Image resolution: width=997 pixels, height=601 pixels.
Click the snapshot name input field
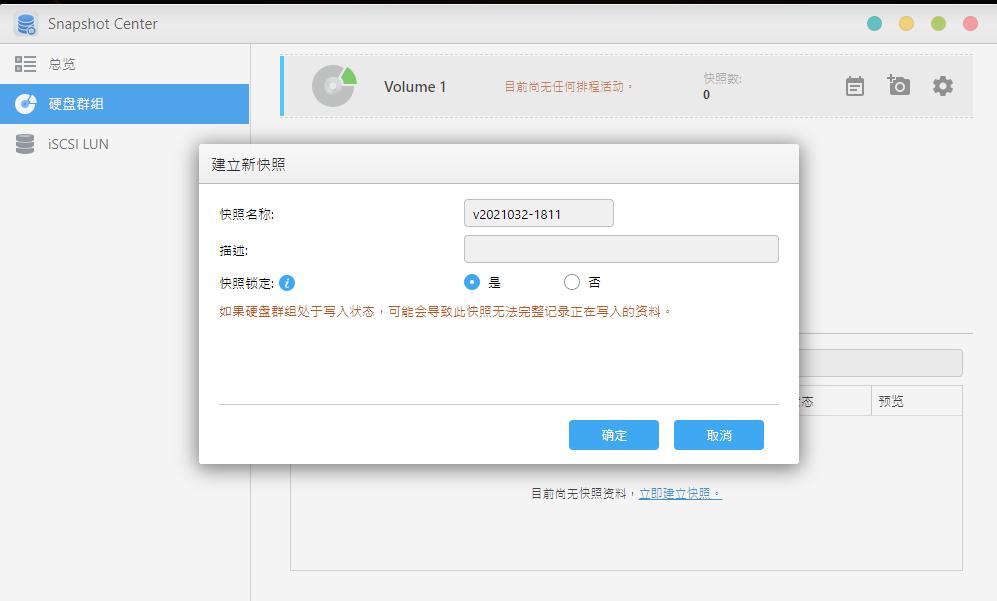536,212
